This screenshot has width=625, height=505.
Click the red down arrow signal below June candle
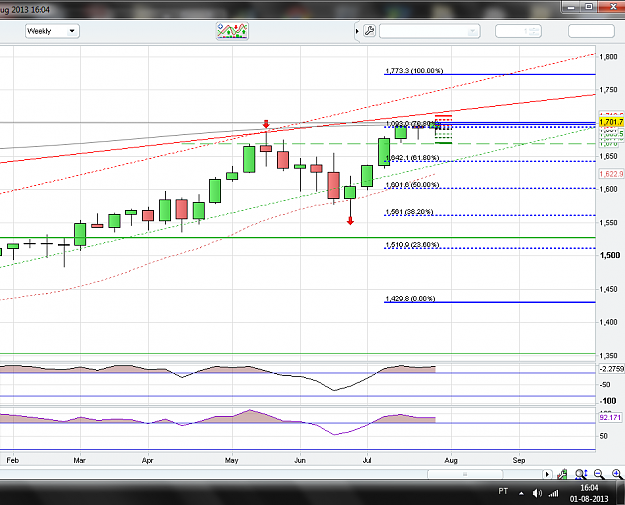click(x=350, y=220)
